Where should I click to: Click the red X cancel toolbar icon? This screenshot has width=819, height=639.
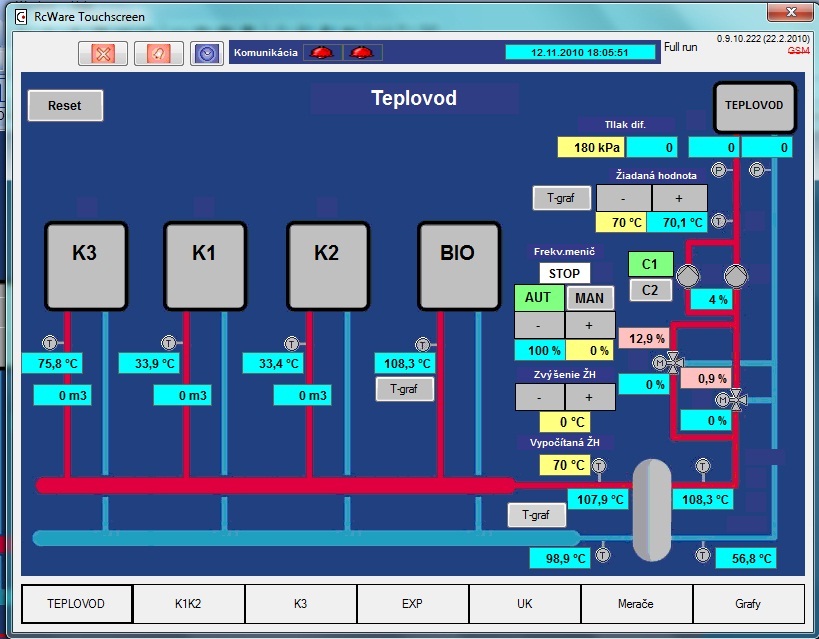tap(103, 53)
